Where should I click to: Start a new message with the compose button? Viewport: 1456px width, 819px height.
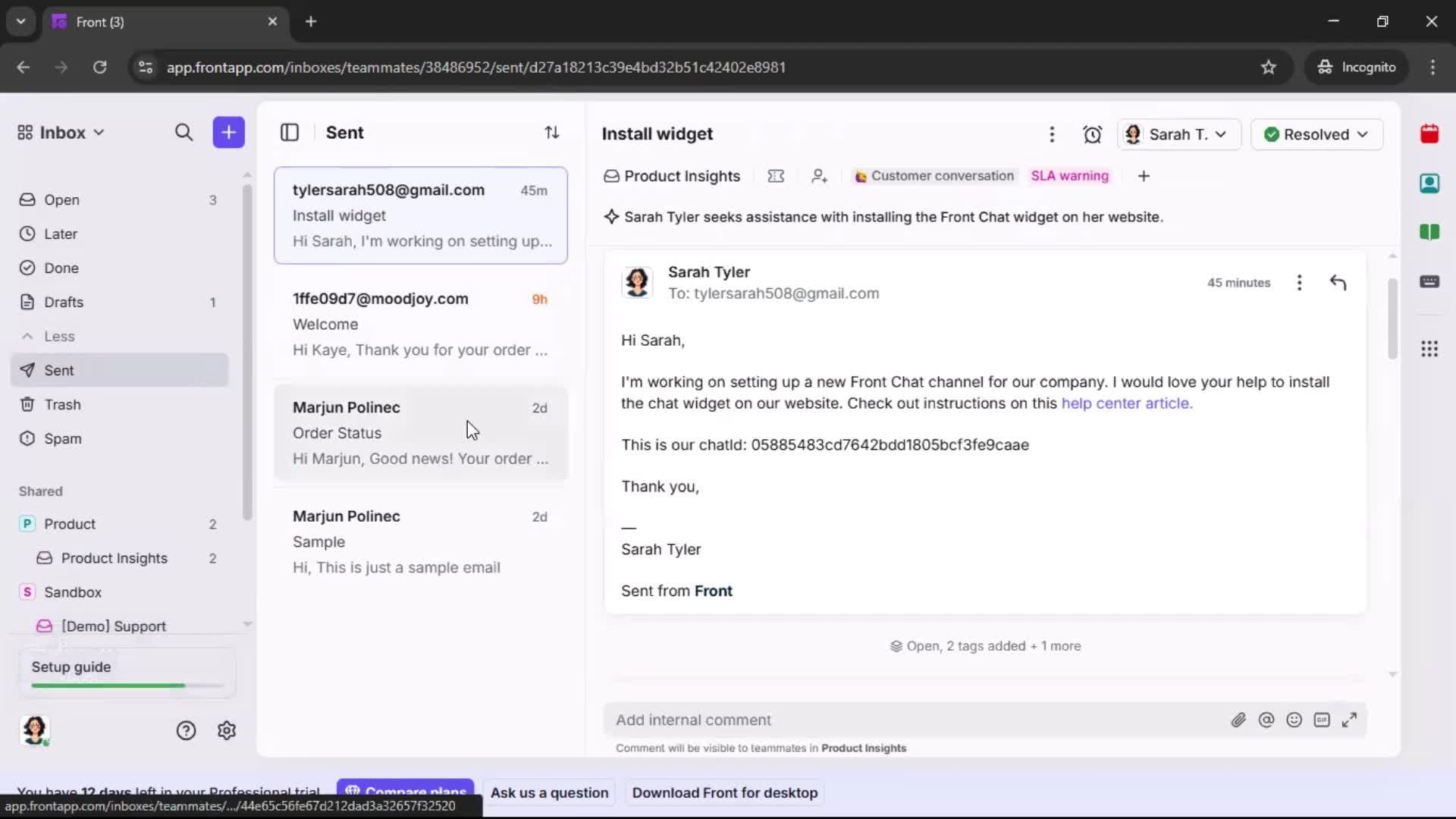[228, 132]
